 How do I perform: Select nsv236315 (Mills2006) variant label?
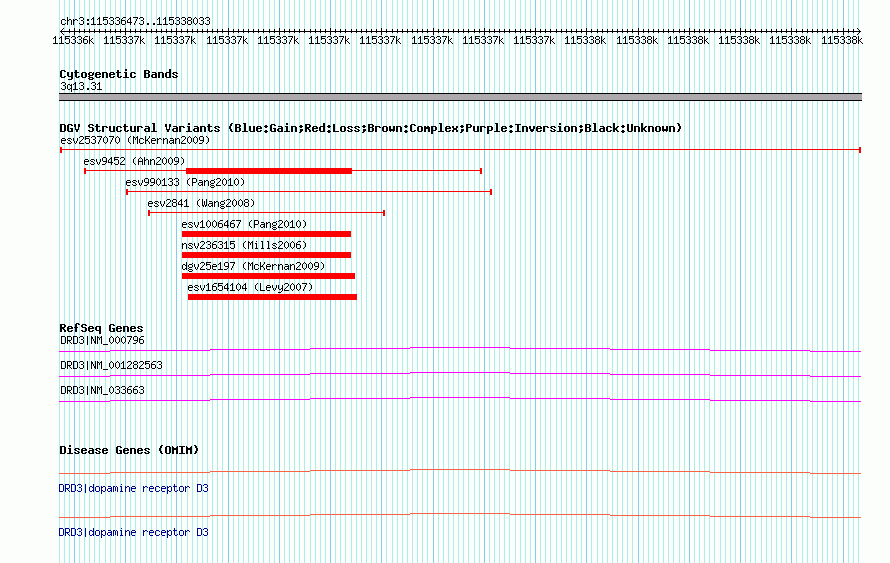(244, 245)
